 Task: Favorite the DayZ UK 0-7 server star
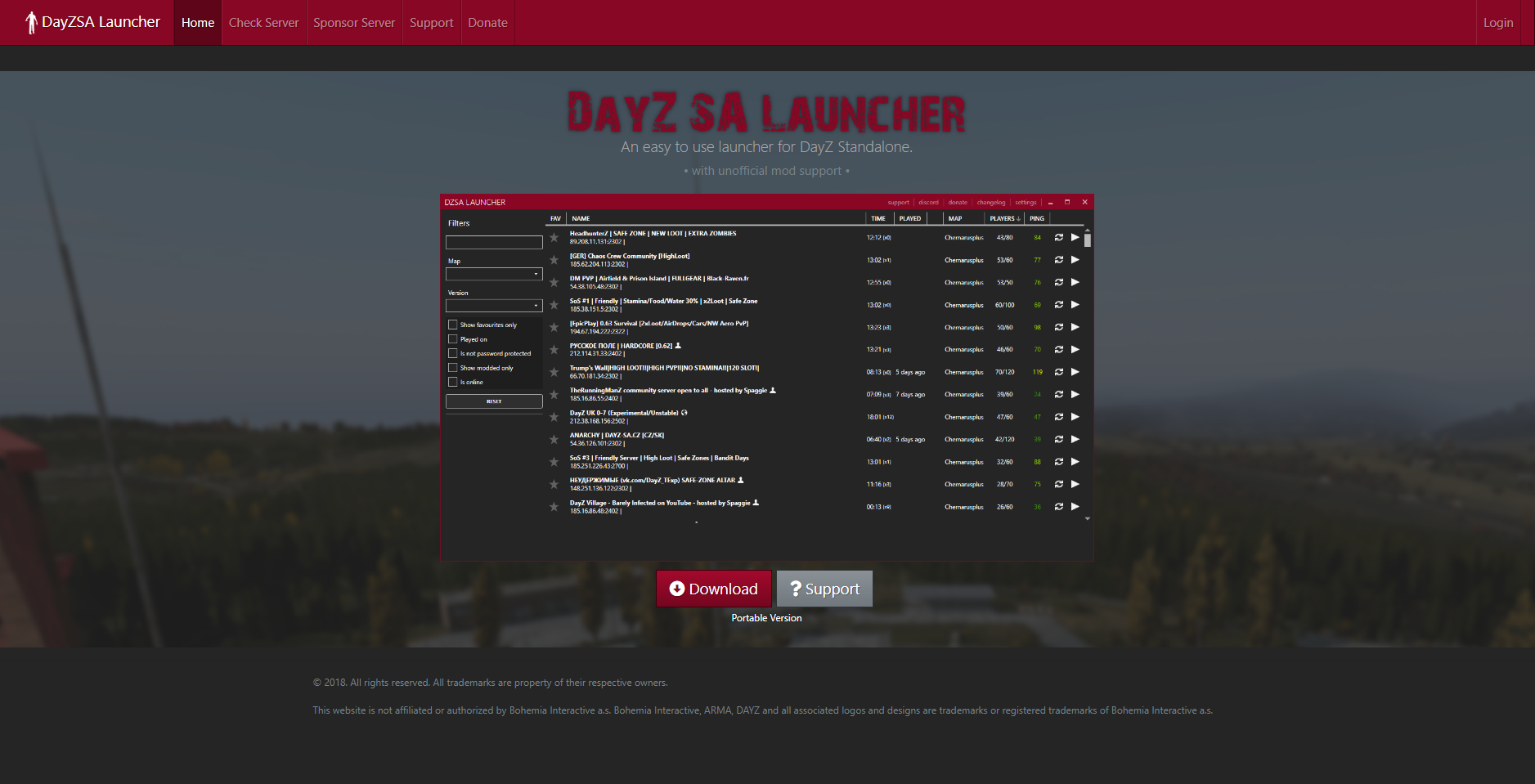[554, 417]
